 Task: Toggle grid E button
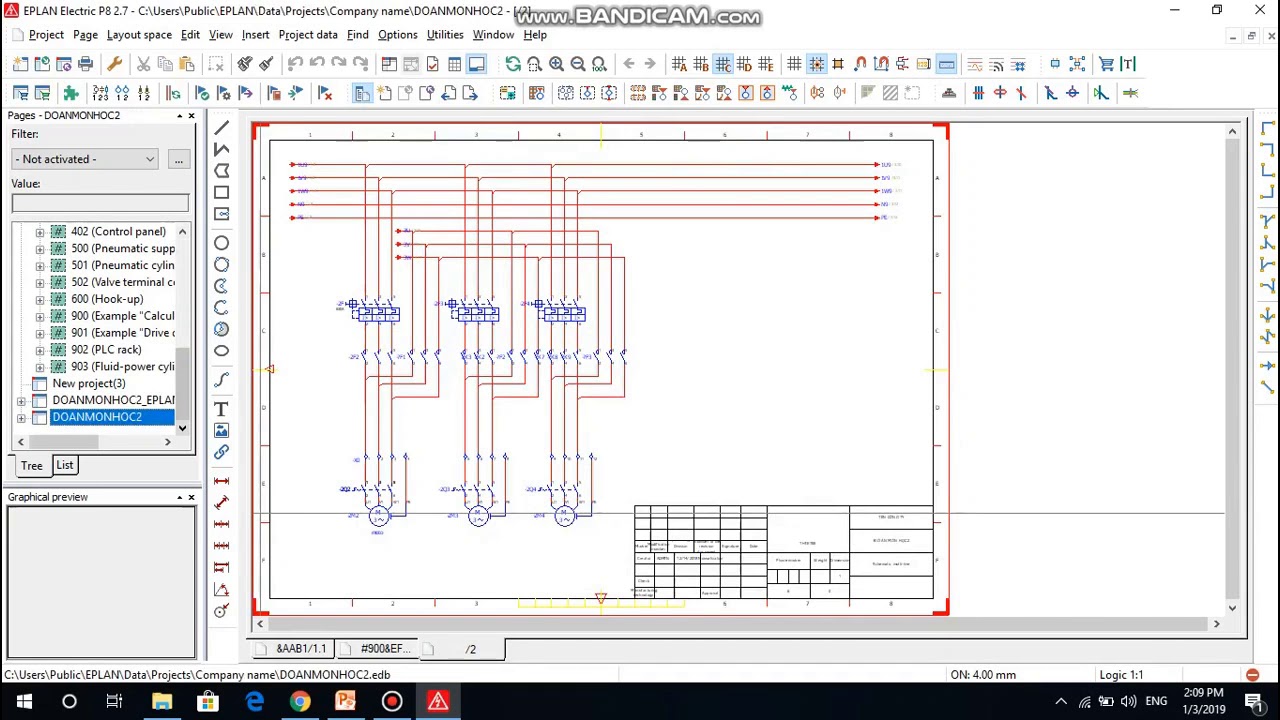point(766,64)
